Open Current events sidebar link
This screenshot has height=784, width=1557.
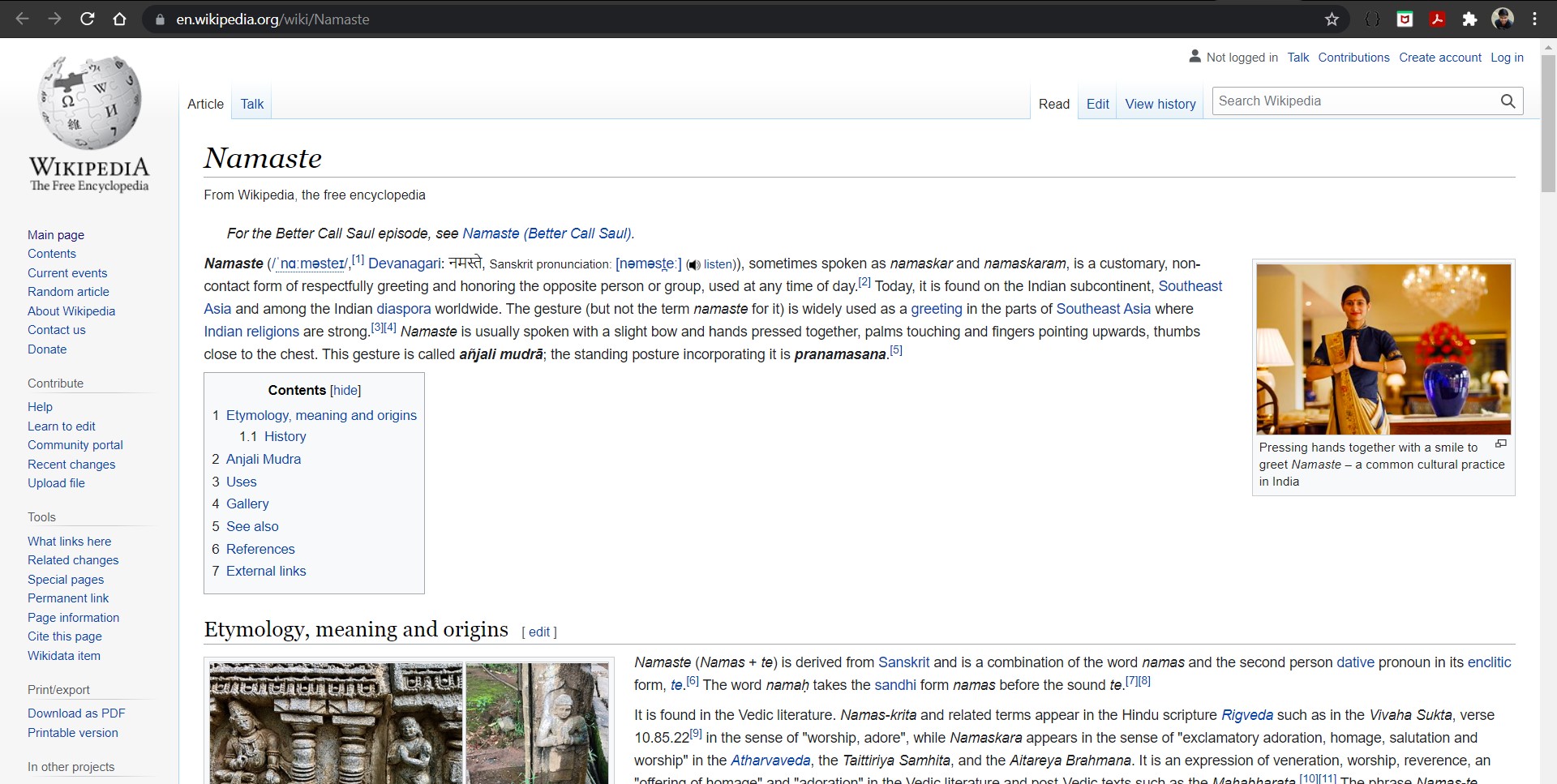(x=67, y=273)
